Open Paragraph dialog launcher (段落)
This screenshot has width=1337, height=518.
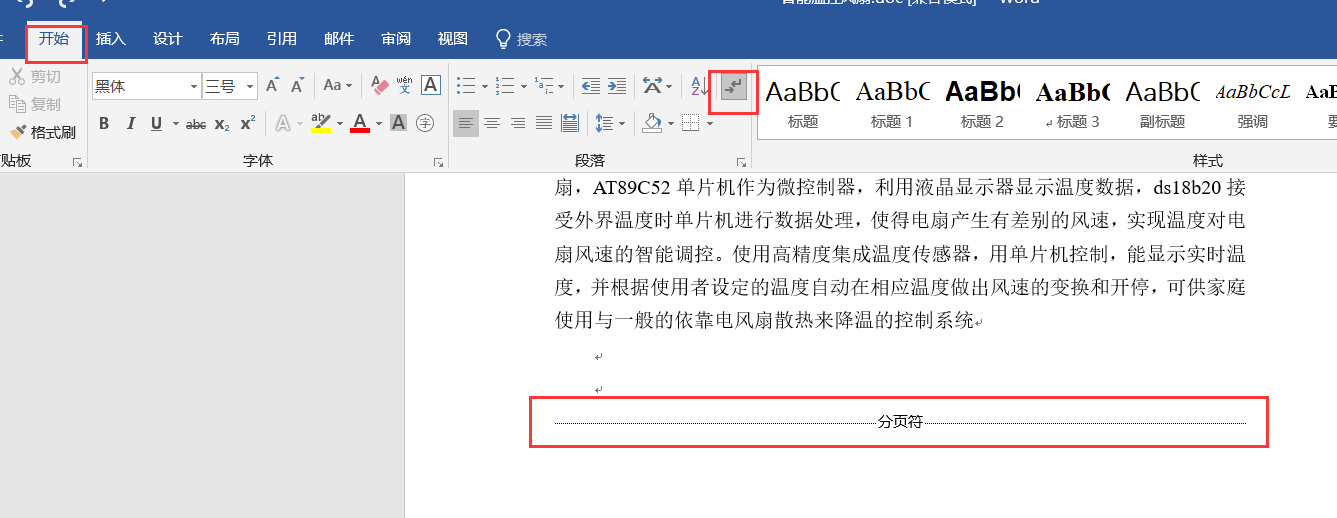[741, 161]
